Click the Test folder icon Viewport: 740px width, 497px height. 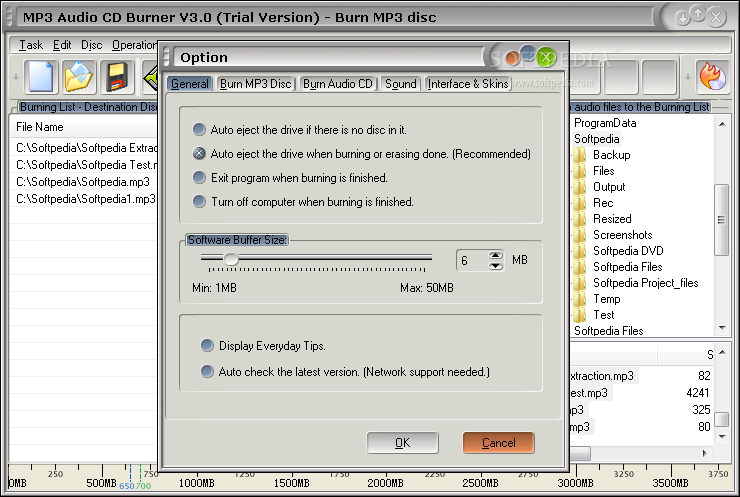[x=580, y=315]
